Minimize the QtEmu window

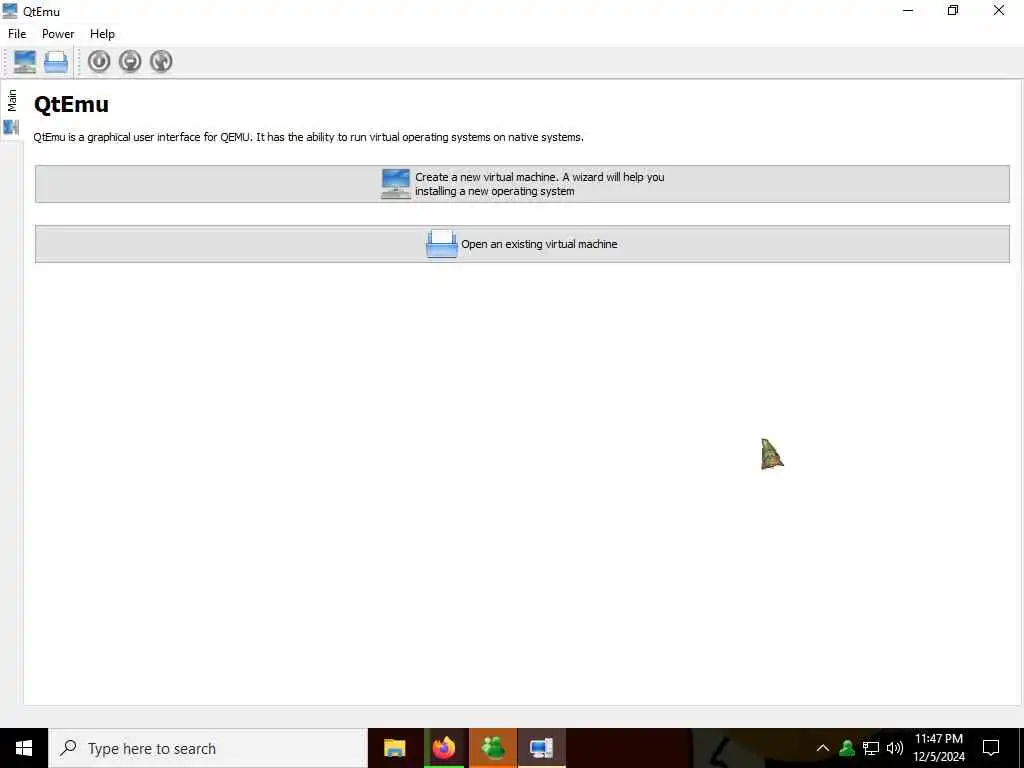908,11
